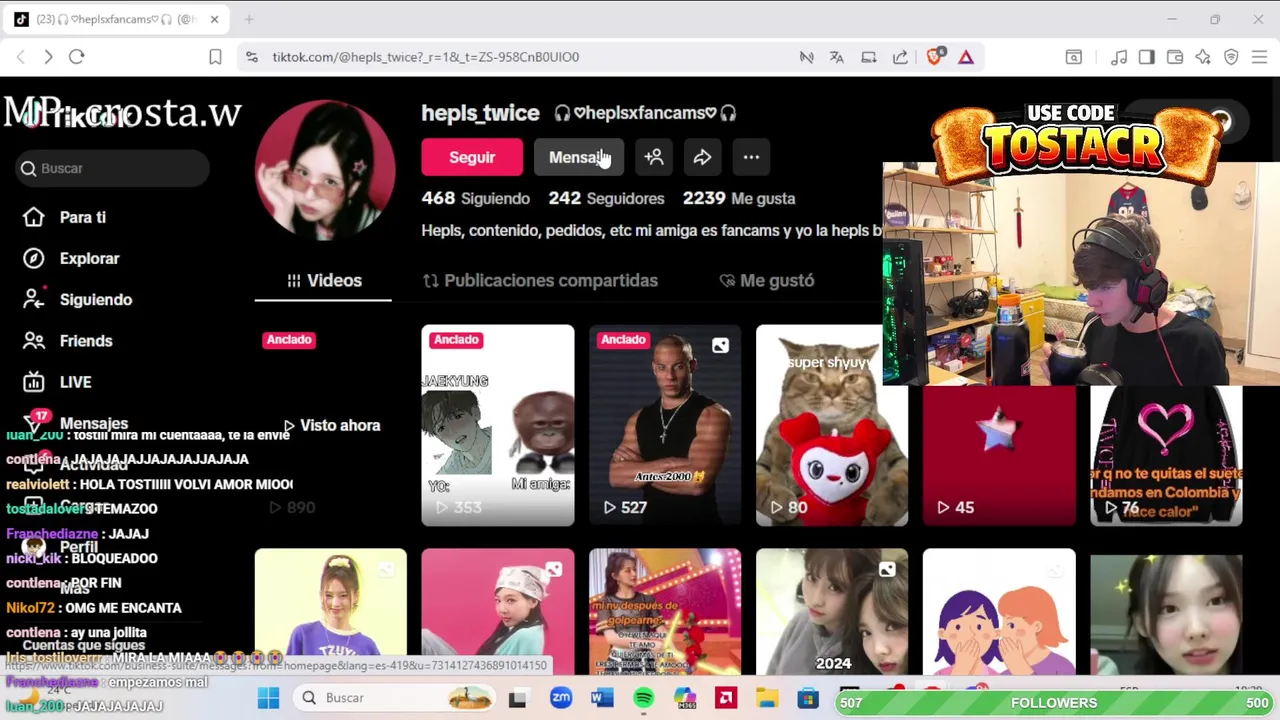This screenshot has height=720, width=1280.
Task: Open the first pinned video marked Visto ahora
Action: point(331,425)
